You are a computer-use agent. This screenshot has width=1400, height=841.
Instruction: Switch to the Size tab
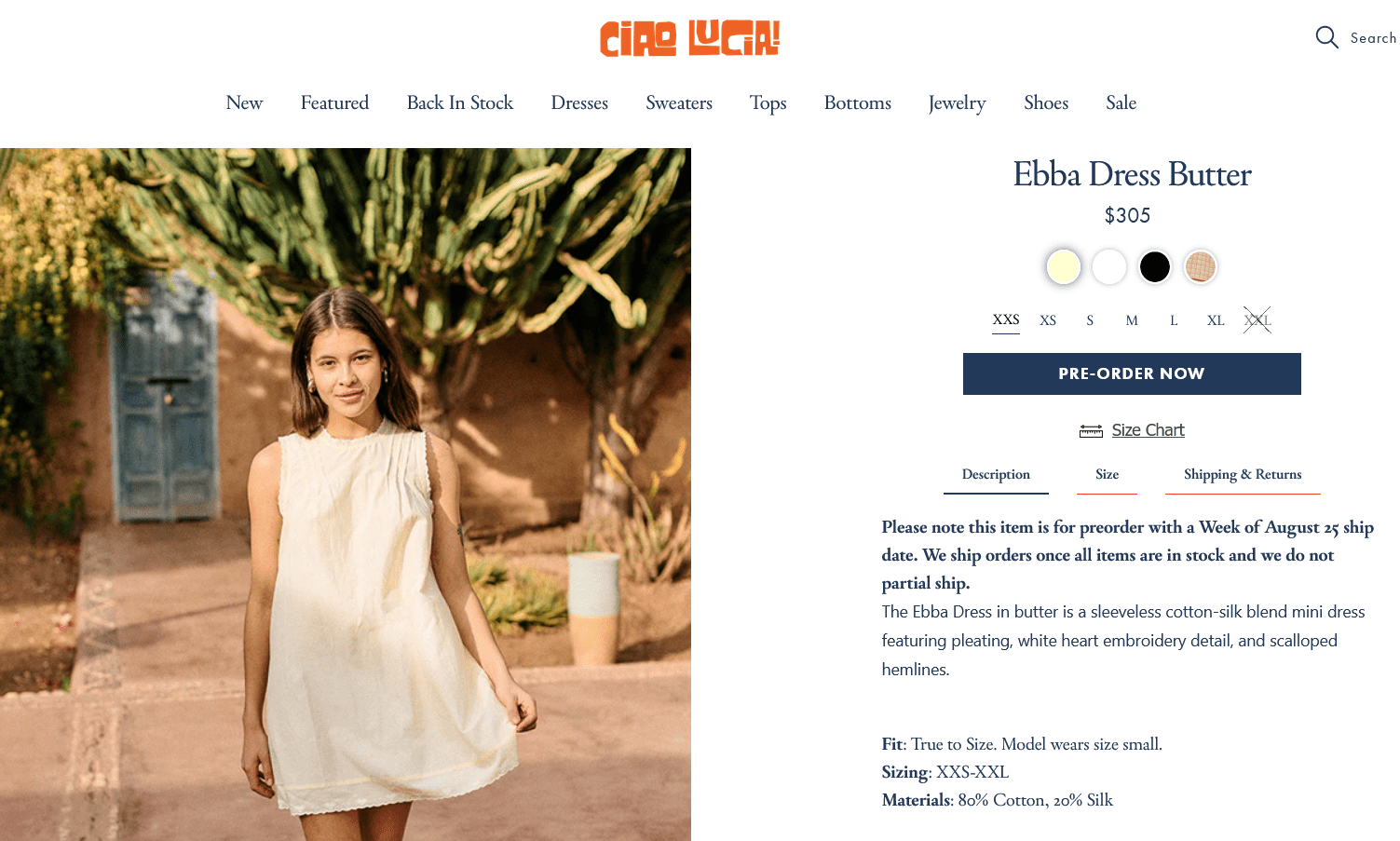pos(1107,474)
